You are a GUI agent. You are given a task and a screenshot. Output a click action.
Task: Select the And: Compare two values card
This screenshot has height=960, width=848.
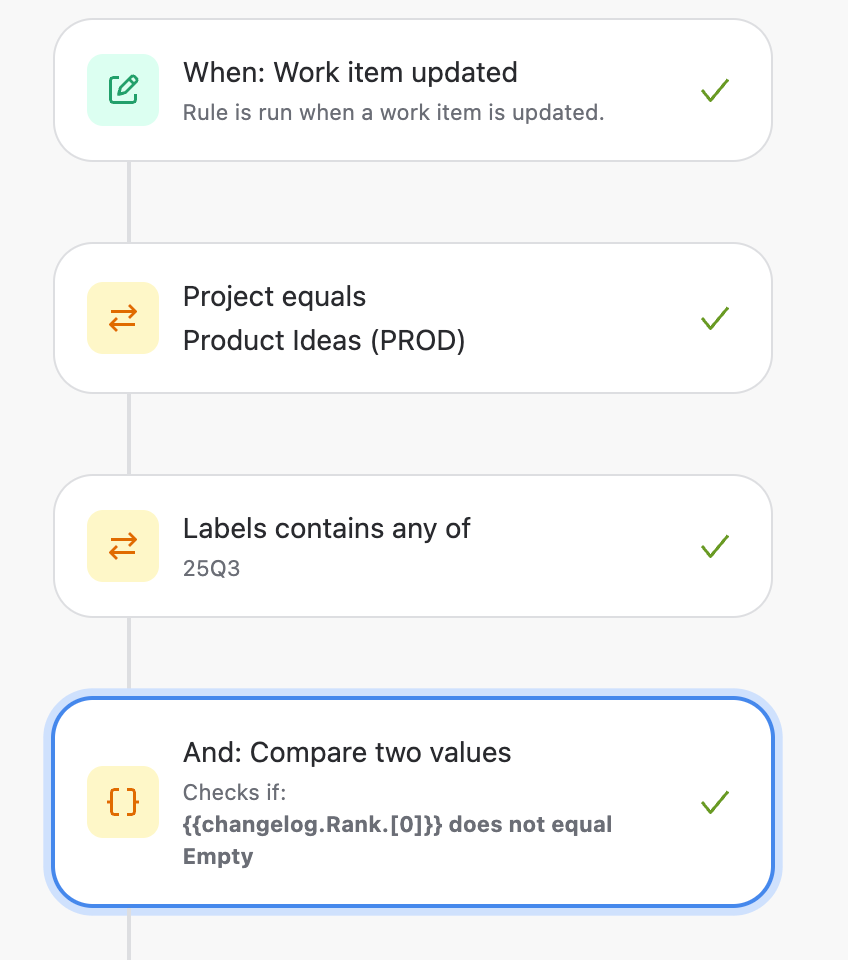pyautogui.click(x=413, y=801)
